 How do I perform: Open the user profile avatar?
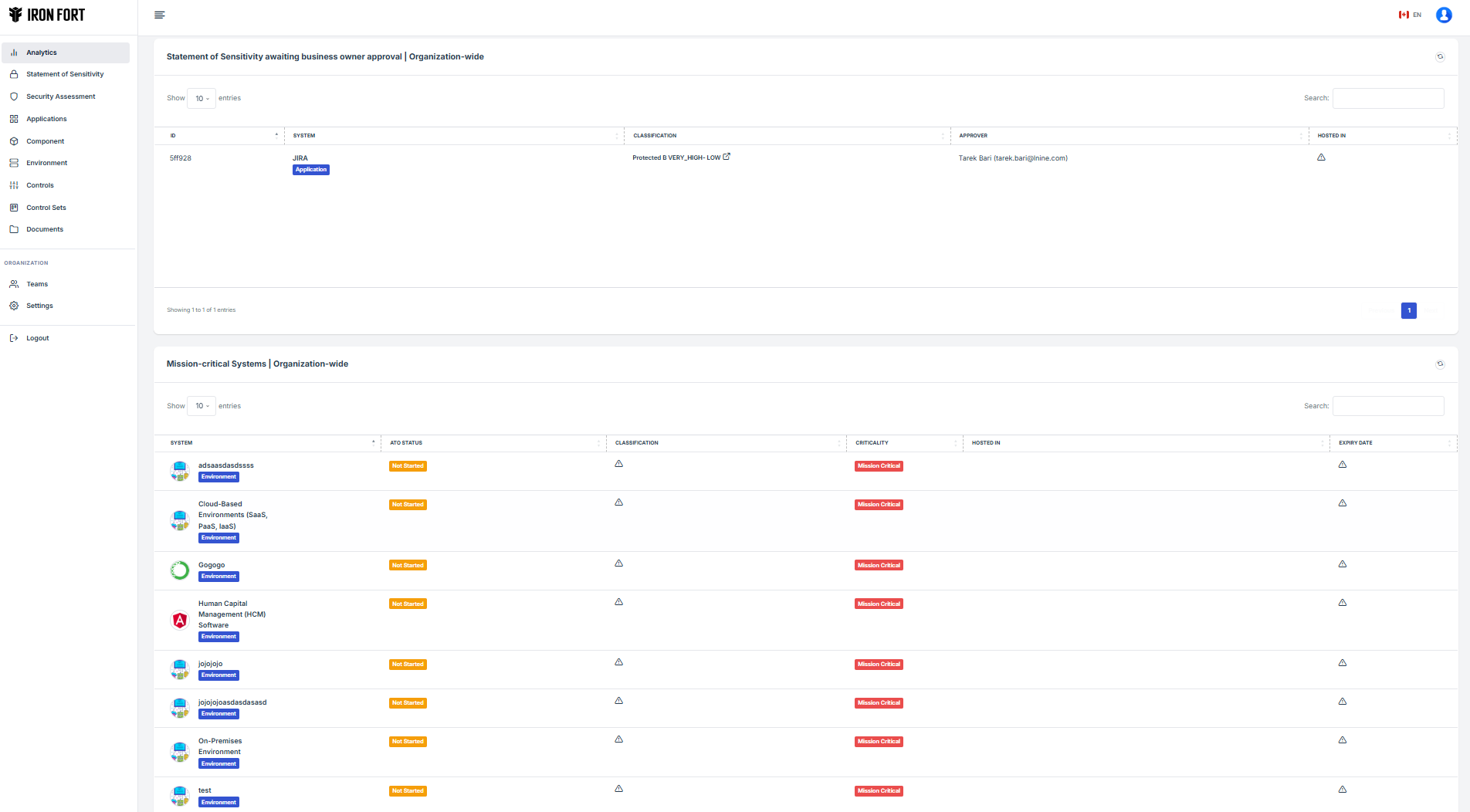pyautogui.click(x=1443, y=15)
